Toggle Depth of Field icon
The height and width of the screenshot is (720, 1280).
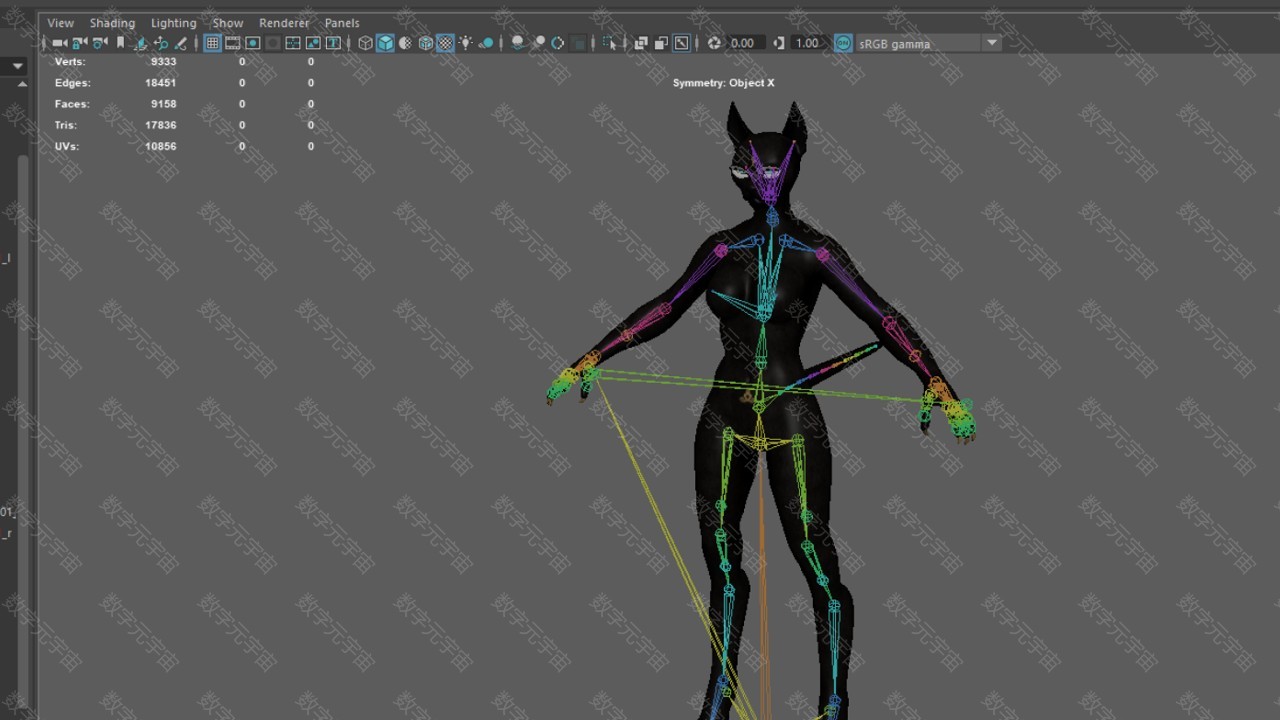[x=578, y=43]
